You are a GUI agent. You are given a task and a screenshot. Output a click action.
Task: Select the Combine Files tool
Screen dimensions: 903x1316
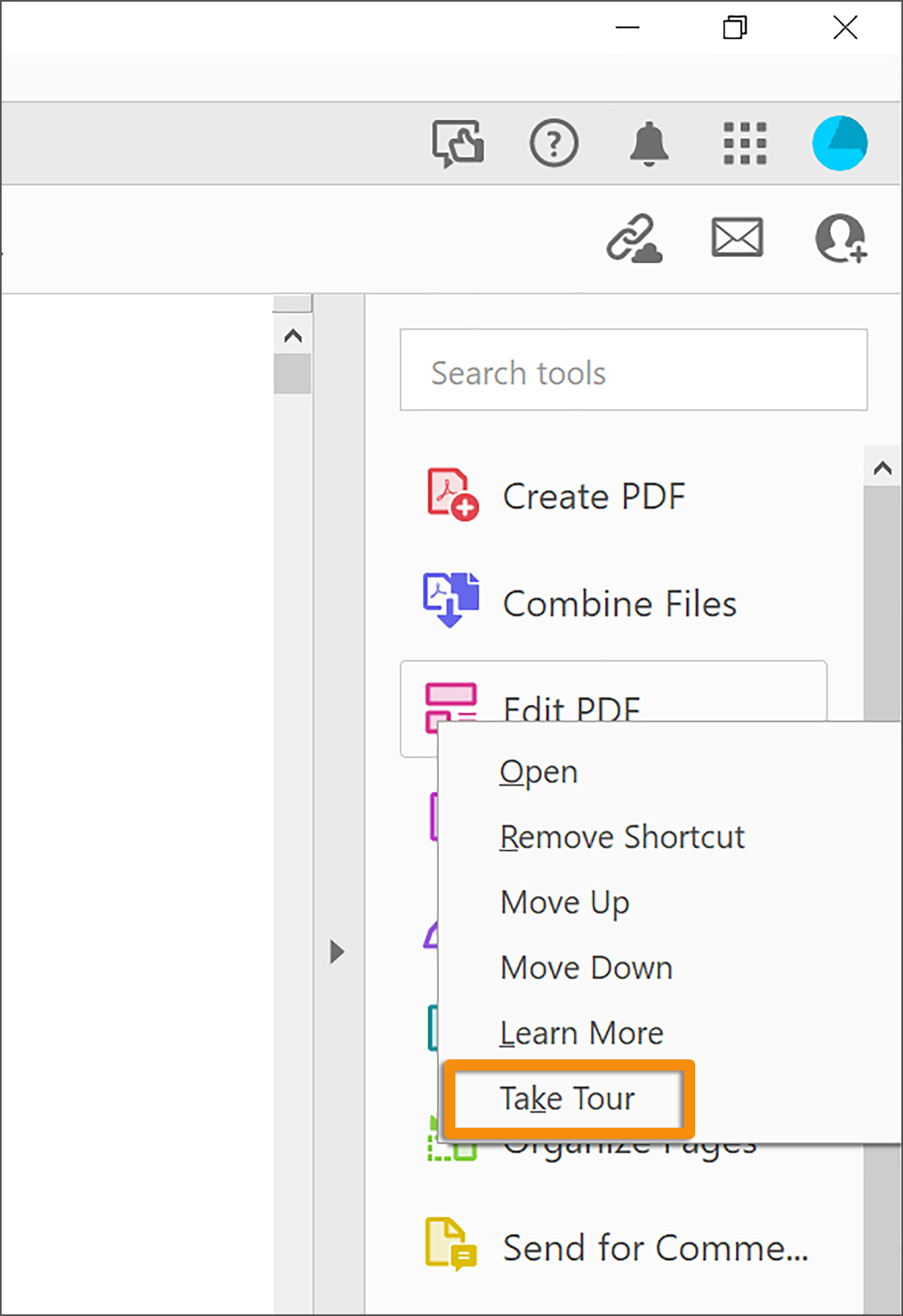coord(620,602)
